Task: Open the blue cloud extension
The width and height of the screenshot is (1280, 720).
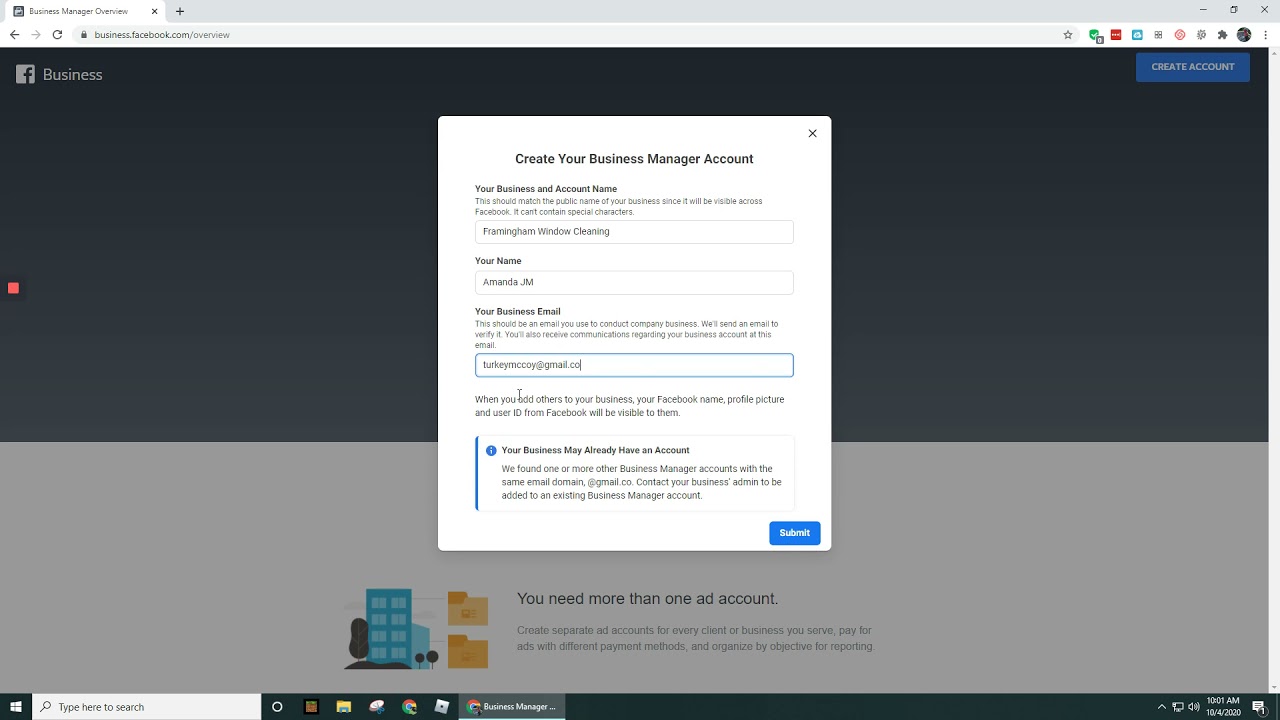Action: 1137,35
